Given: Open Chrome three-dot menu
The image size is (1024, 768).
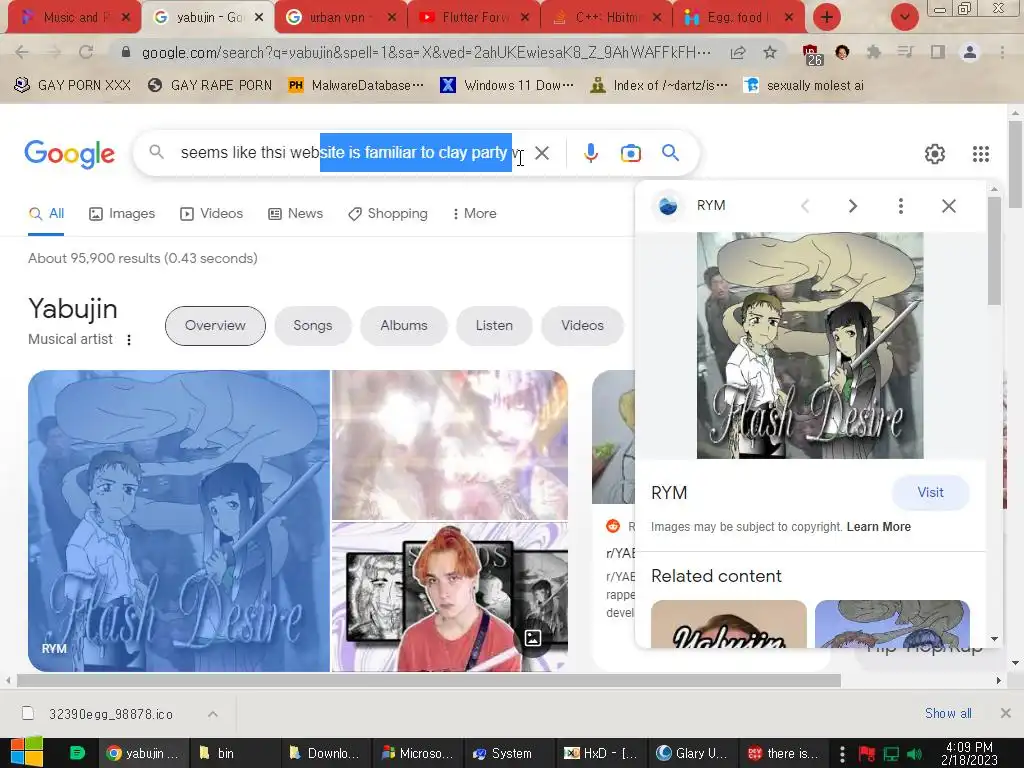Looking at the screenshot, I should pos(1002,52).
